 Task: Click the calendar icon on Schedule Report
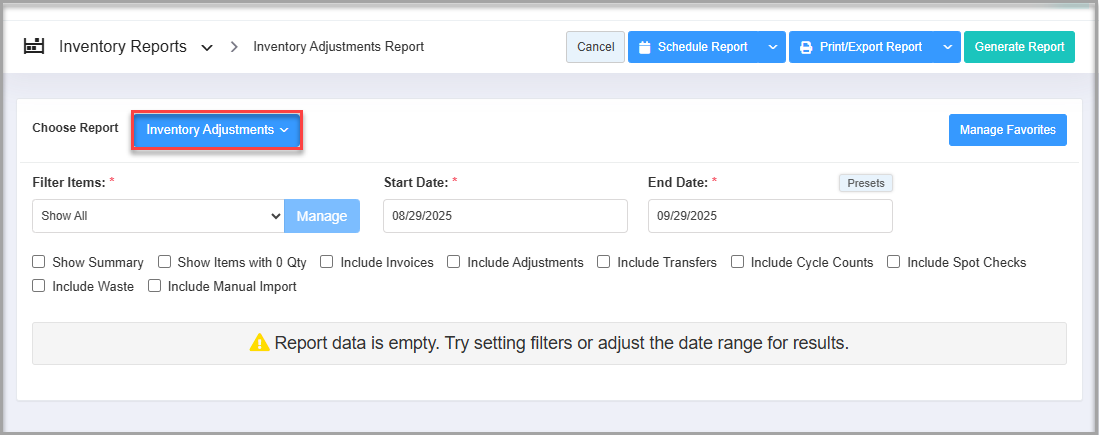pyautogui.click(x=644, y=47)
